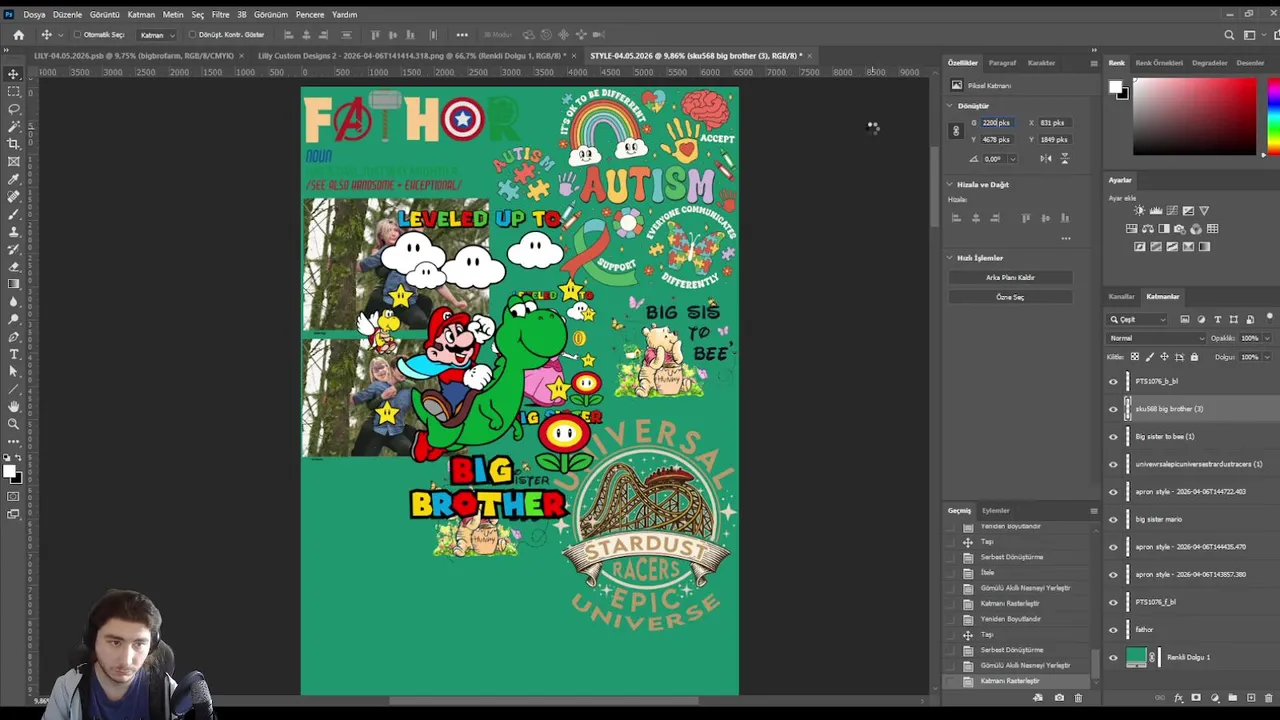Select the Frame tool
The image size is (1280, 720).
[14, 161]
